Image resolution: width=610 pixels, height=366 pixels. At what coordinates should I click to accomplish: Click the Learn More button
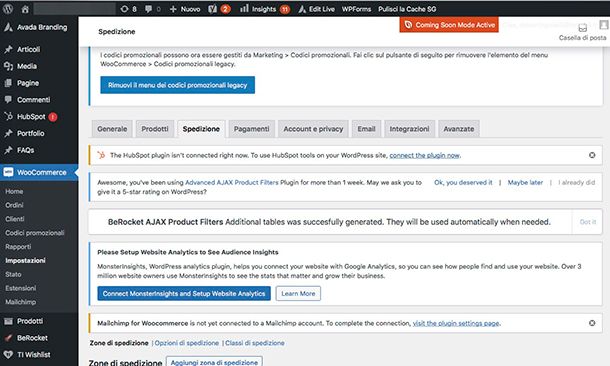tap(298, 293)
